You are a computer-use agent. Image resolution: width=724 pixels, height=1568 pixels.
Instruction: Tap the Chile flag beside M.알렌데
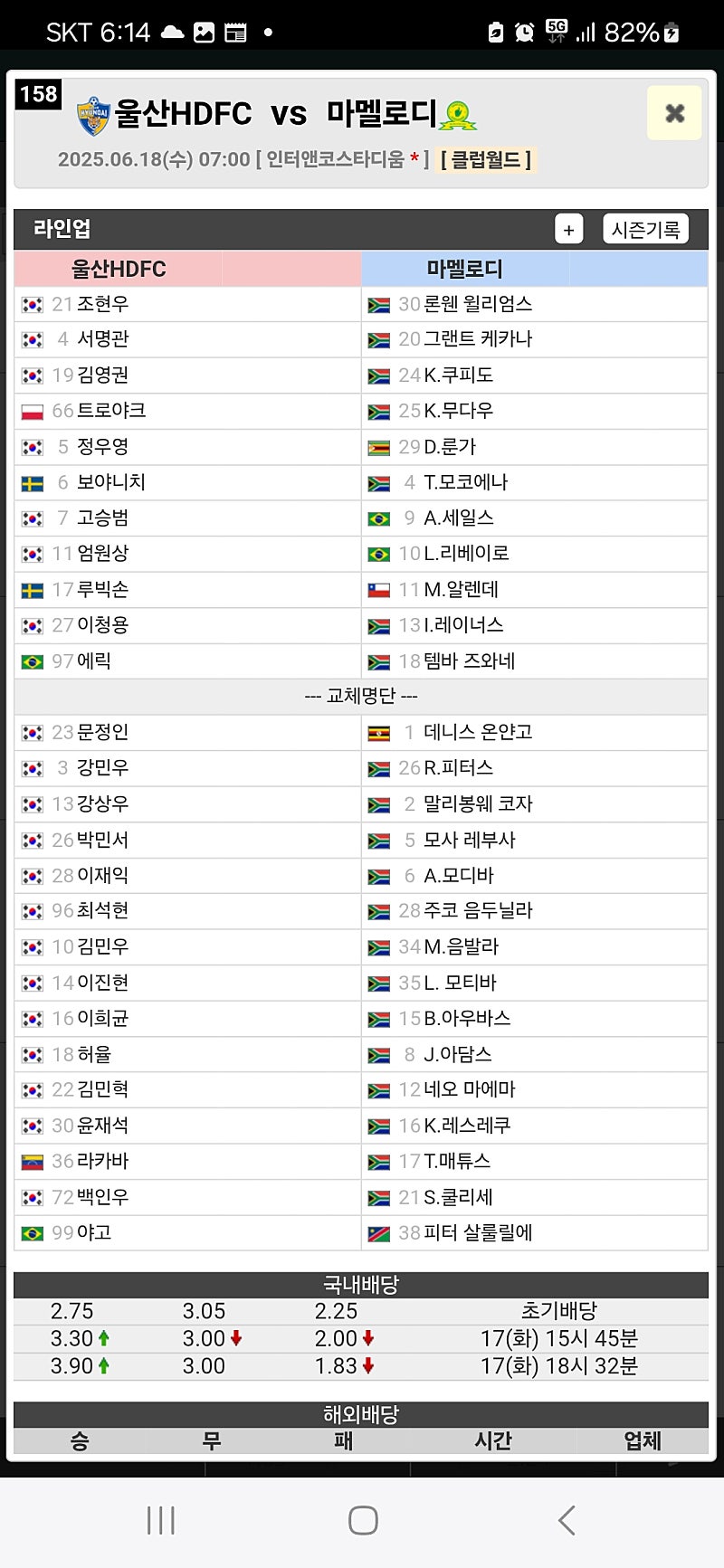tap(379, 590)
